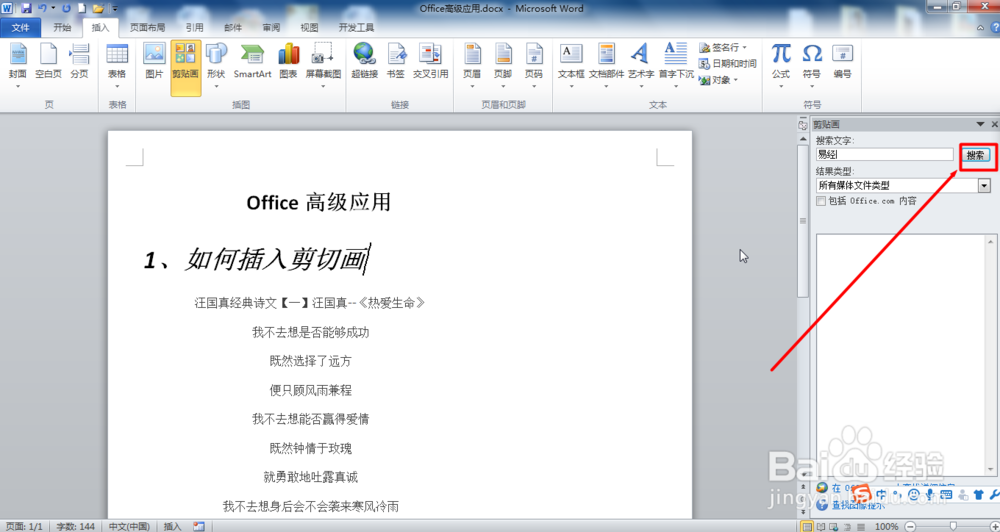Open the Find image hints (查找图像提示) link
The height and width of the screenshot is (532, 1000).
pos(858,505)
